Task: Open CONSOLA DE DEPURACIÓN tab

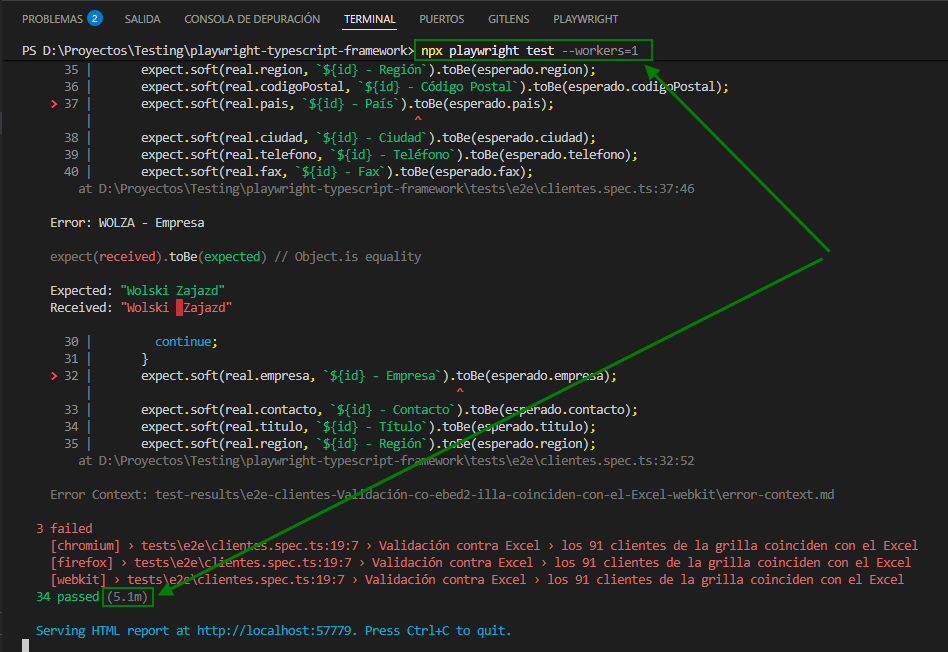Action: click(x=252, y=19)
